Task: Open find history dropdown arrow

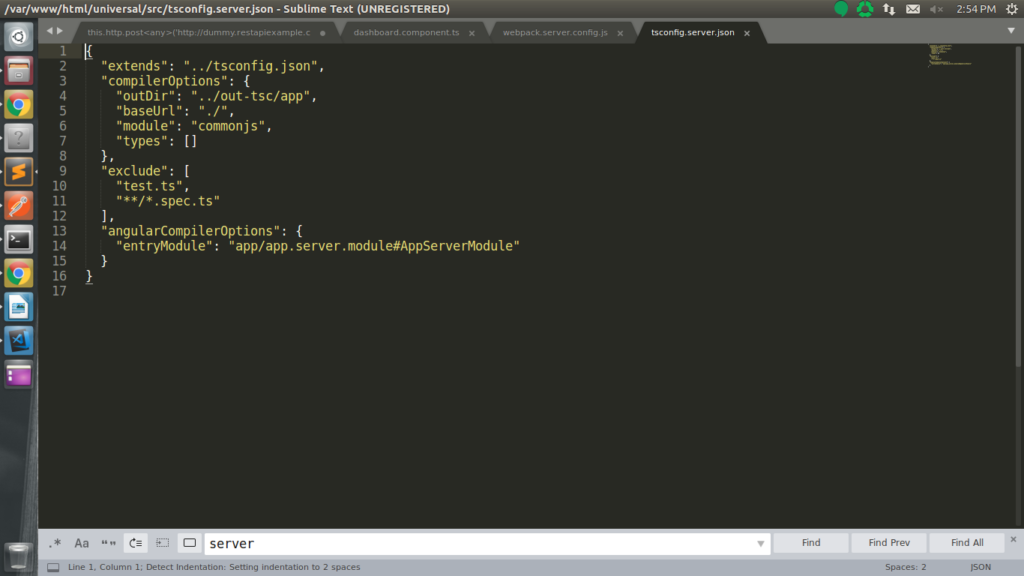Action: click(x=760, y=544)
